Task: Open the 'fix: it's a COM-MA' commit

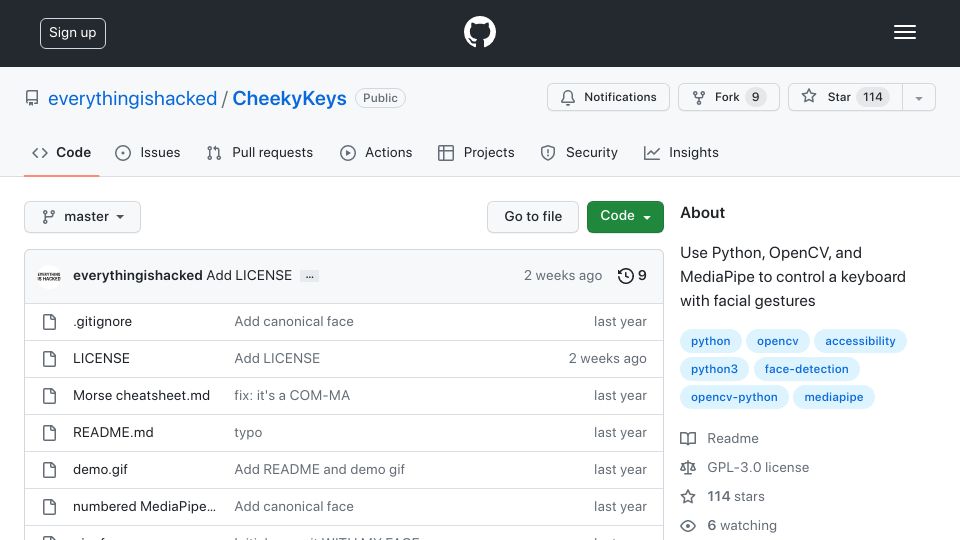Action: (292, 396)
